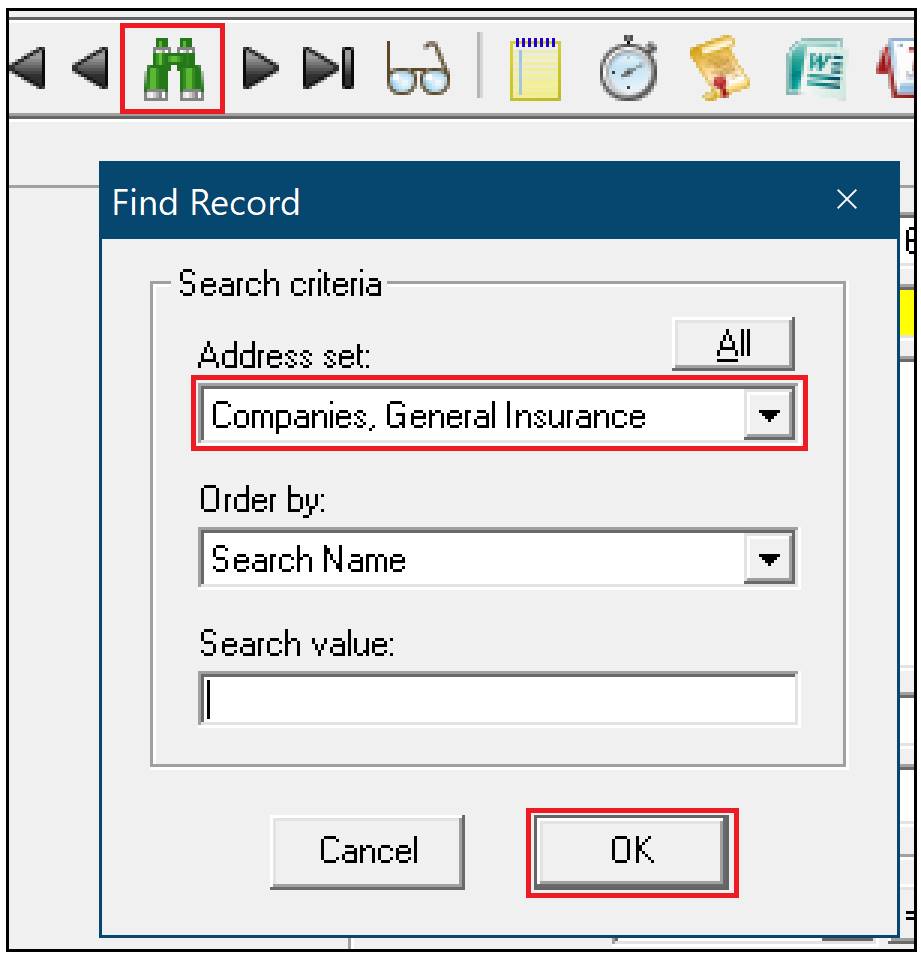Image resolution: width=921 pixels, height=957 pixels.
Task: Click the red PDF icon at toolbar edge
Action: [x=907, y=70]
